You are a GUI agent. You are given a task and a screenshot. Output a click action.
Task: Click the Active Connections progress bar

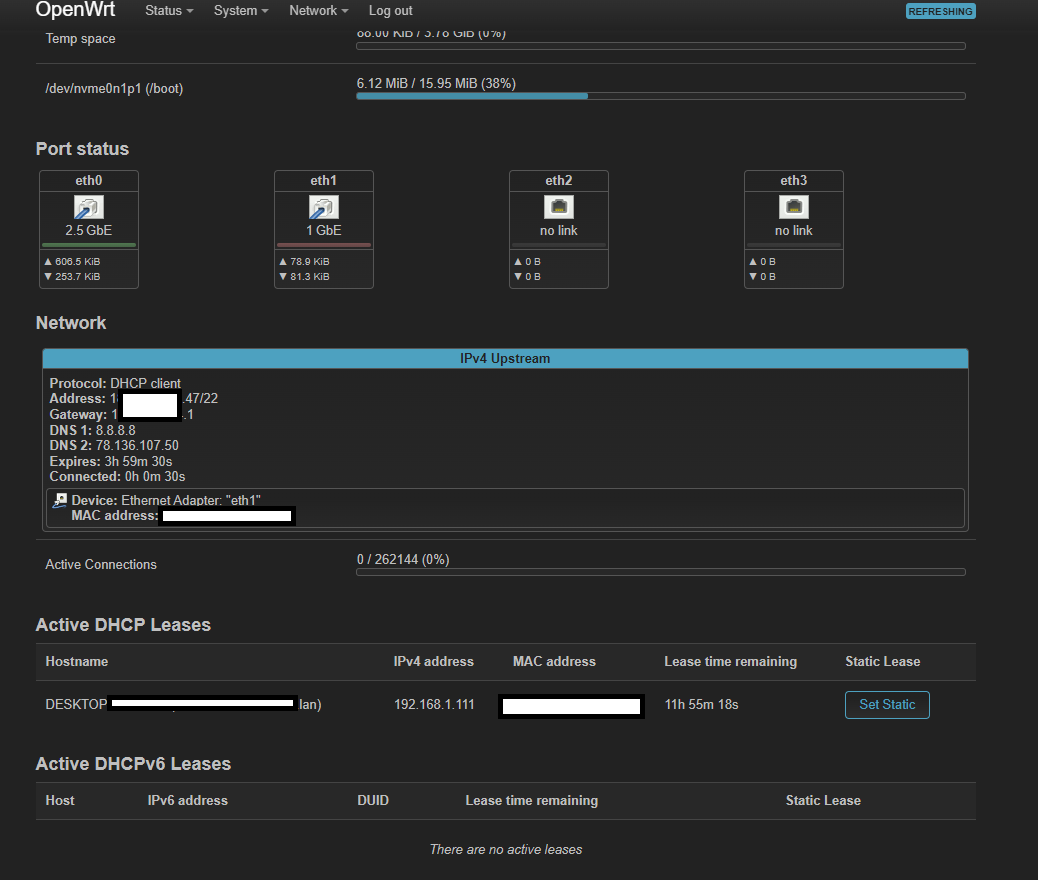[x=660, y=572]
